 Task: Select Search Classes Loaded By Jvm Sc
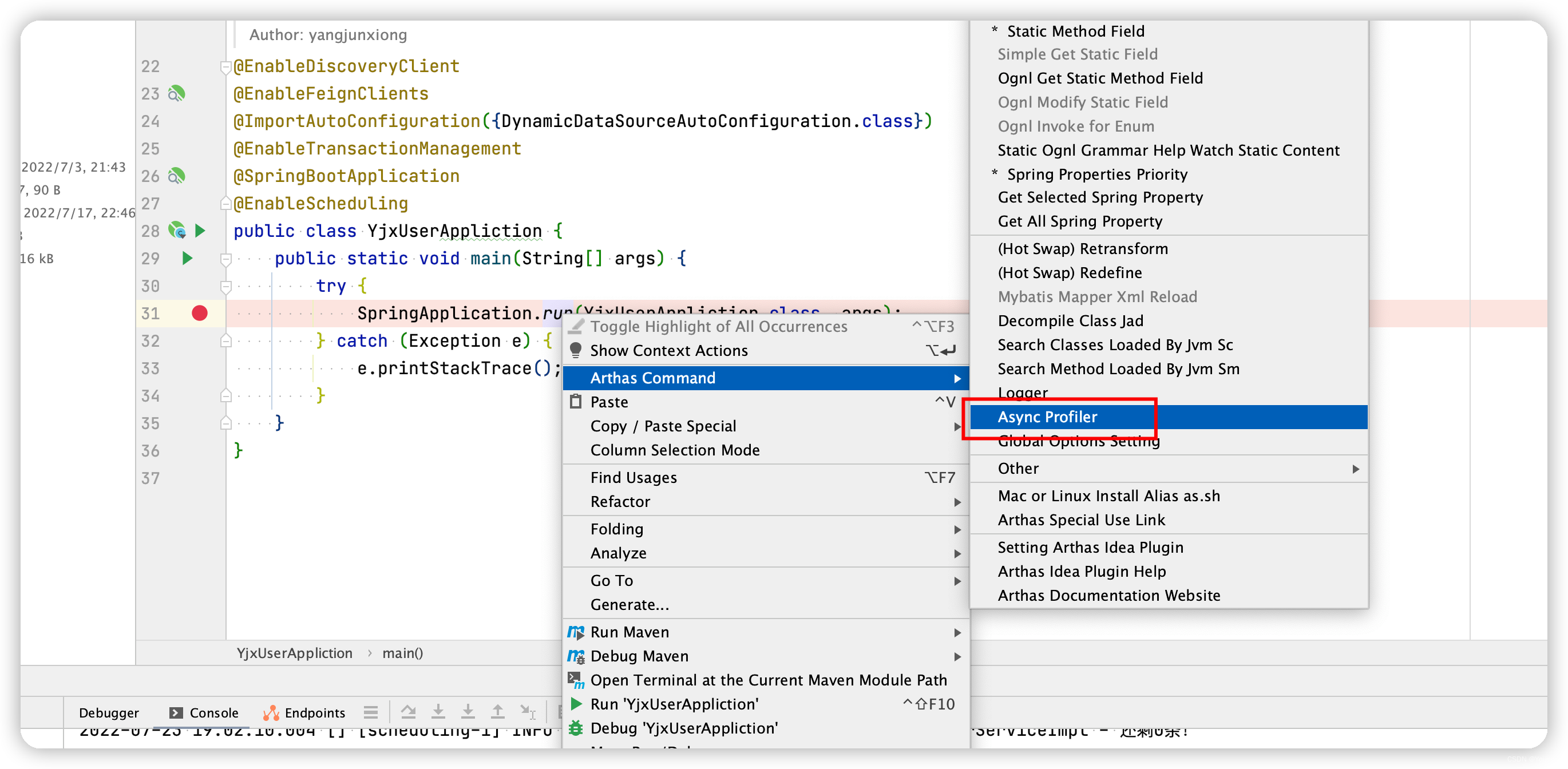point(1169,345)
